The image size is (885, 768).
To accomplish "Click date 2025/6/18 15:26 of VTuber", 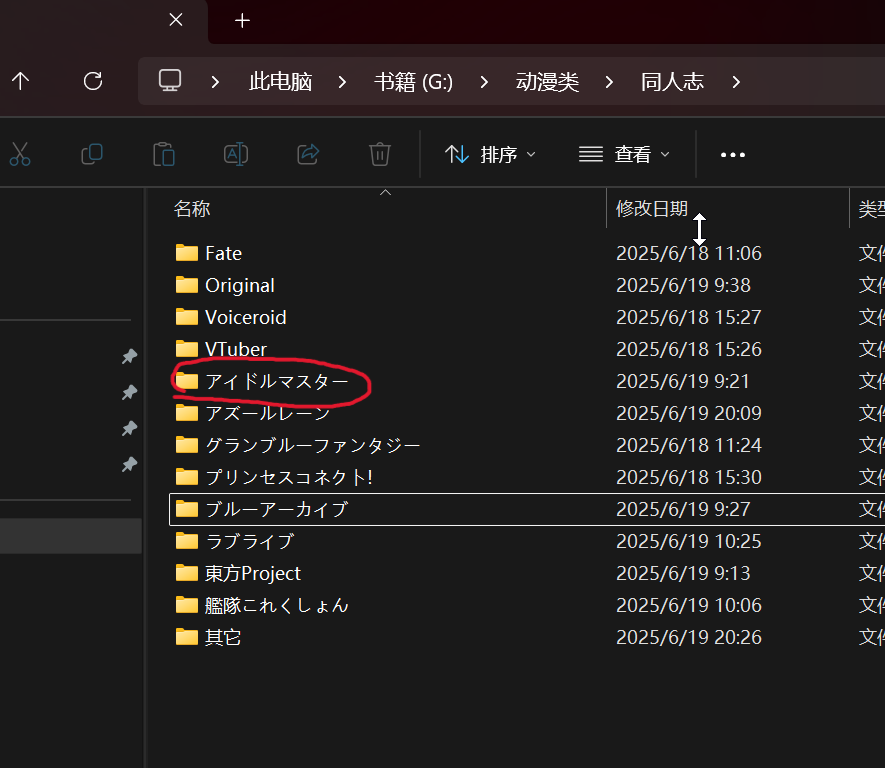I will coord(689,349).
